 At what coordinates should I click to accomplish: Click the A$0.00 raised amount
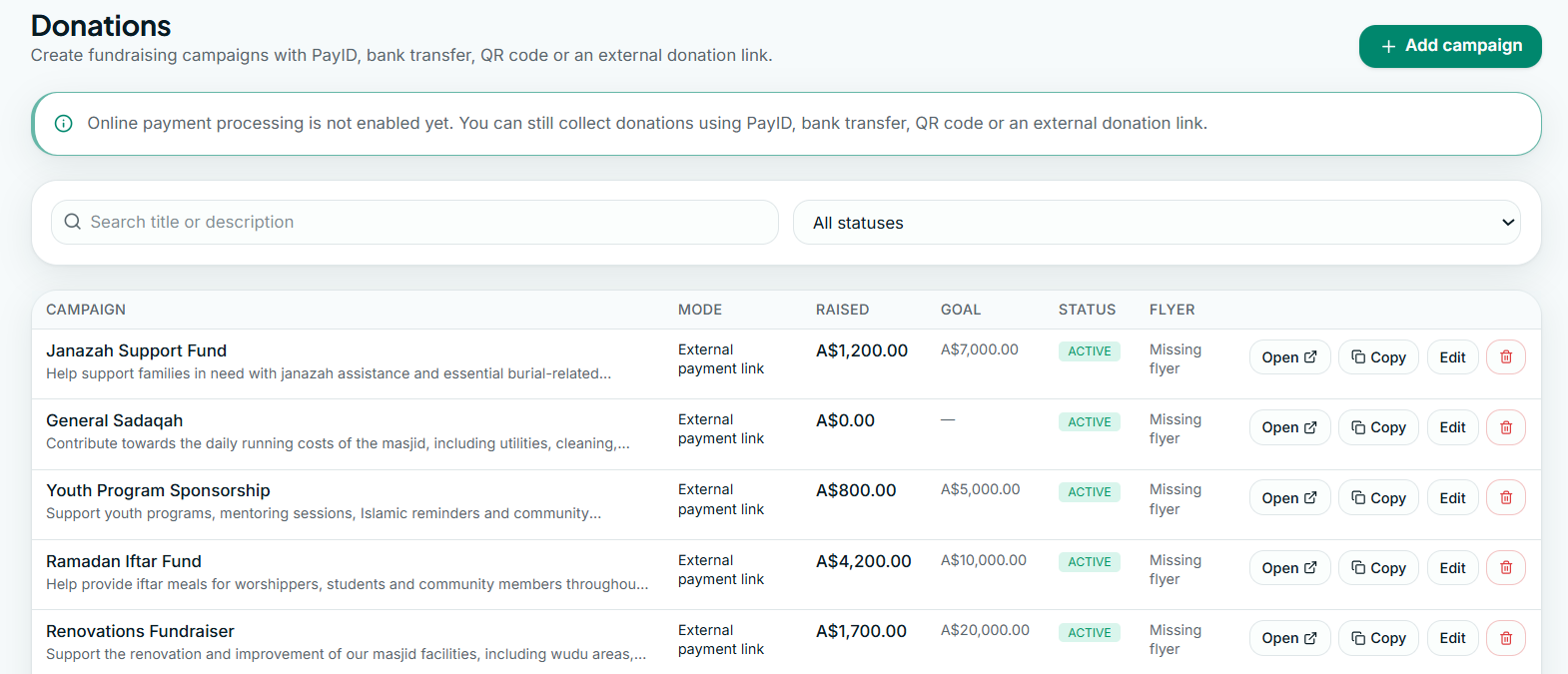[845, 420]
